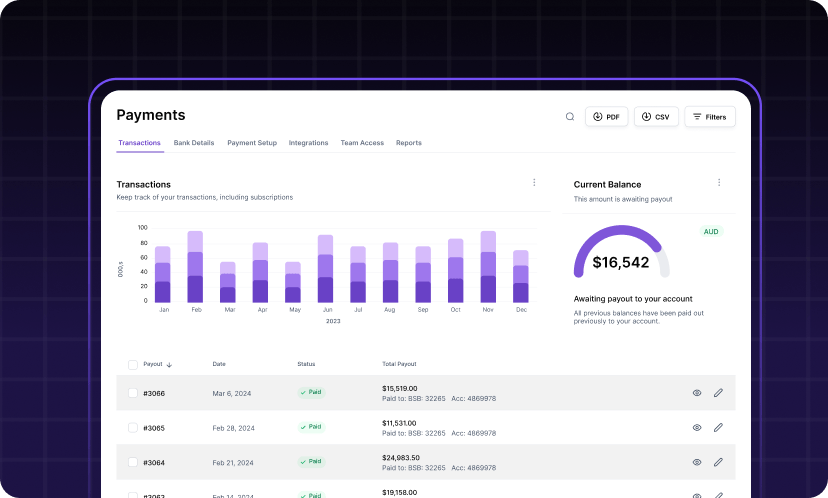Screen dimensions: 828x498
Task: Open Current Balance three-dot menu
Action: 718,183
